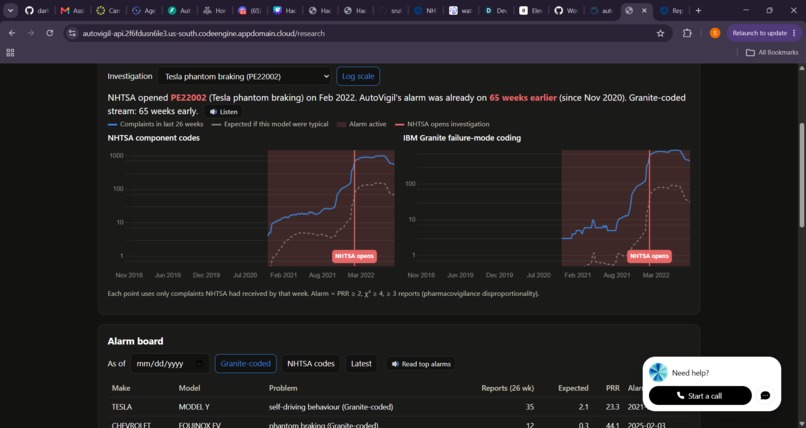Viewport: 806px width, 428px height.
Task: Reload the page with the refresh icon
Action: [49, 33]
